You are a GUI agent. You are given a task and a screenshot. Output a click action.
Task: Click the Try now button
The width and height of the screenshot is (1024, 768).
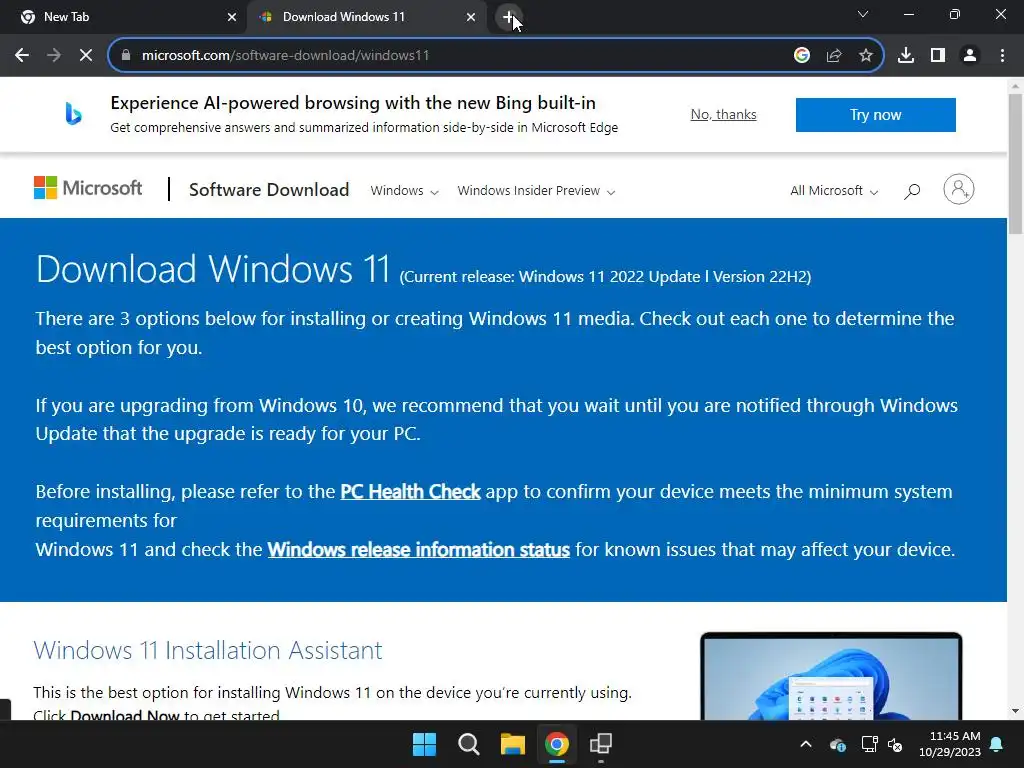876,115
